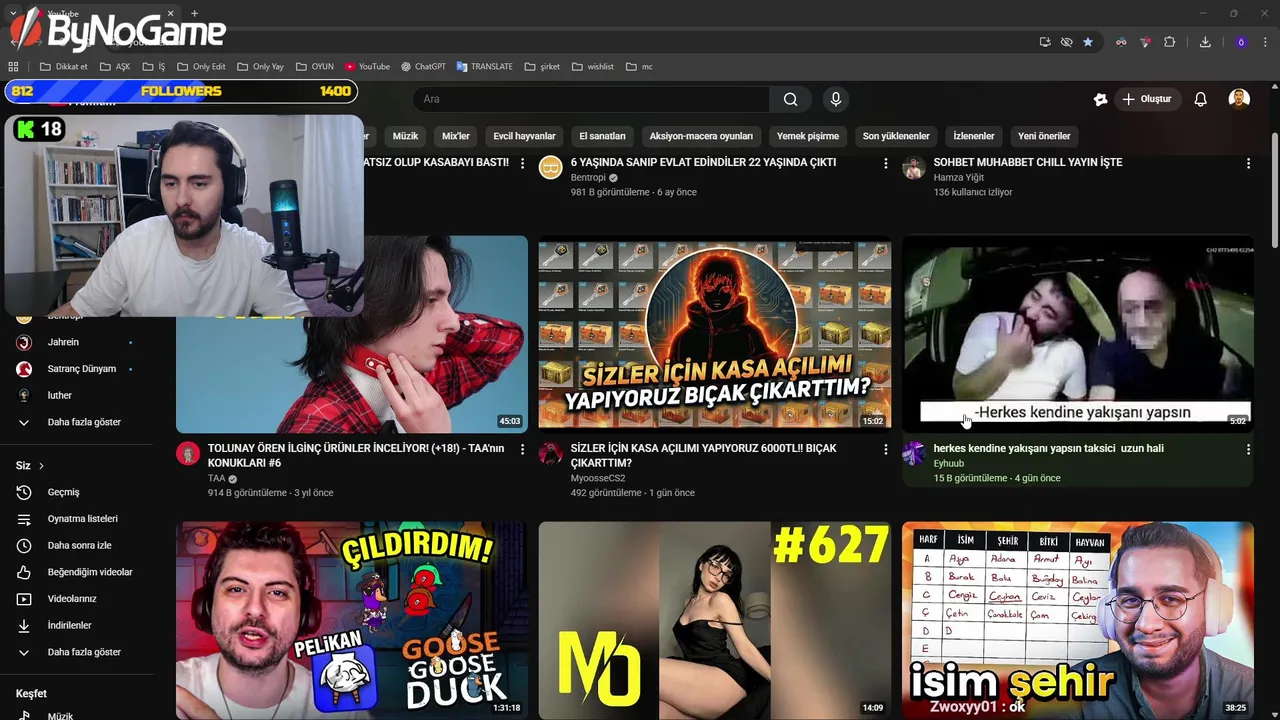The width and height of the screenshot is (1280, 720).
Task: Open the MyoosseCS2 channel avatar
Action: pos(551,454)
